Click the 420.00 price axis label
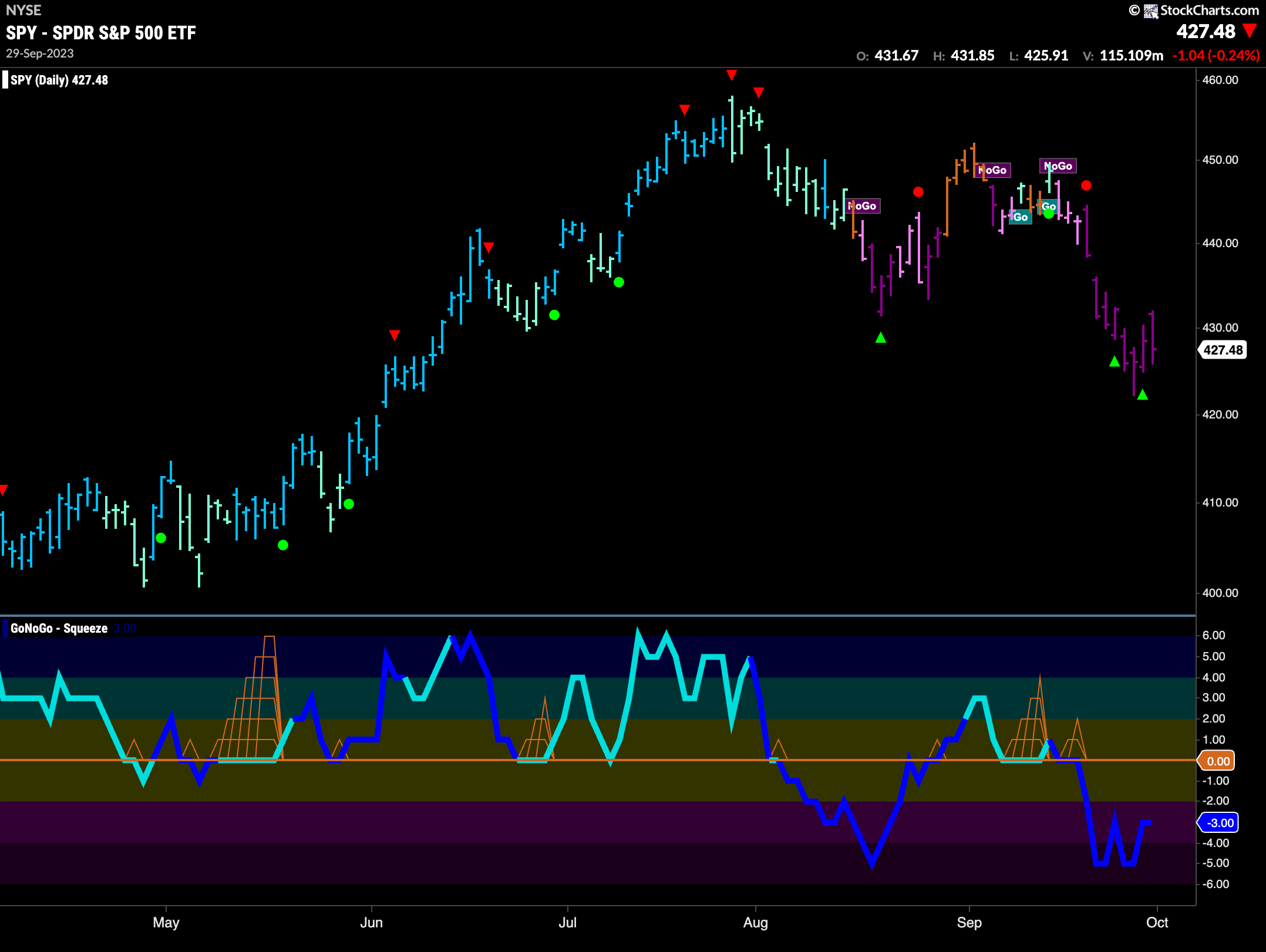The image size is (1266, 952). (1220, 414)
